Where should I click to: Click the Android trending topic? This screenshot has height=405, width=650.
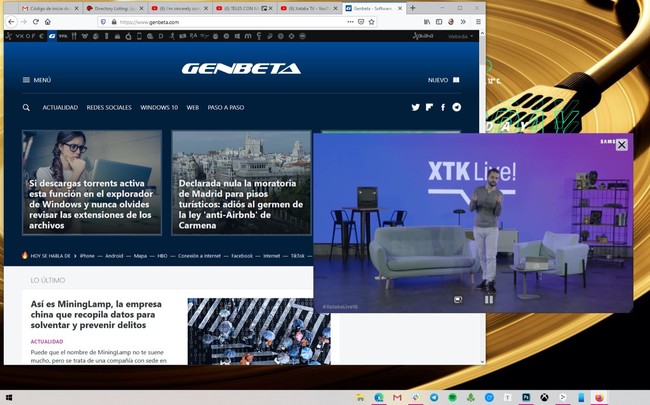click(x=114, y=256)
